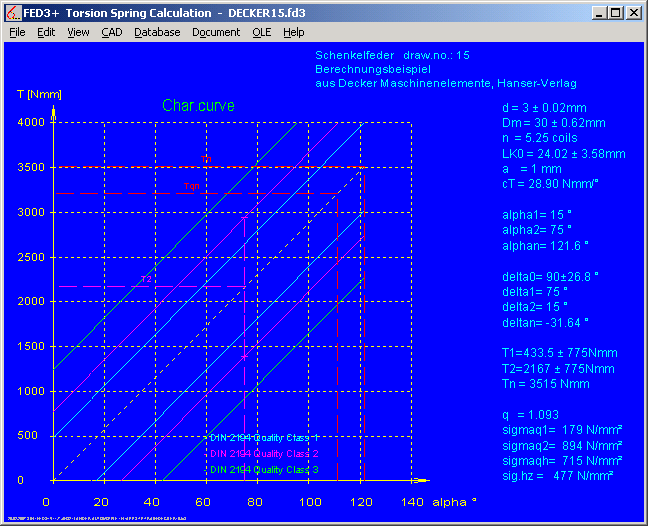The height and width of the screenshot is (526, 648).
Task: Open the Help menu
Action: (293, 32)
